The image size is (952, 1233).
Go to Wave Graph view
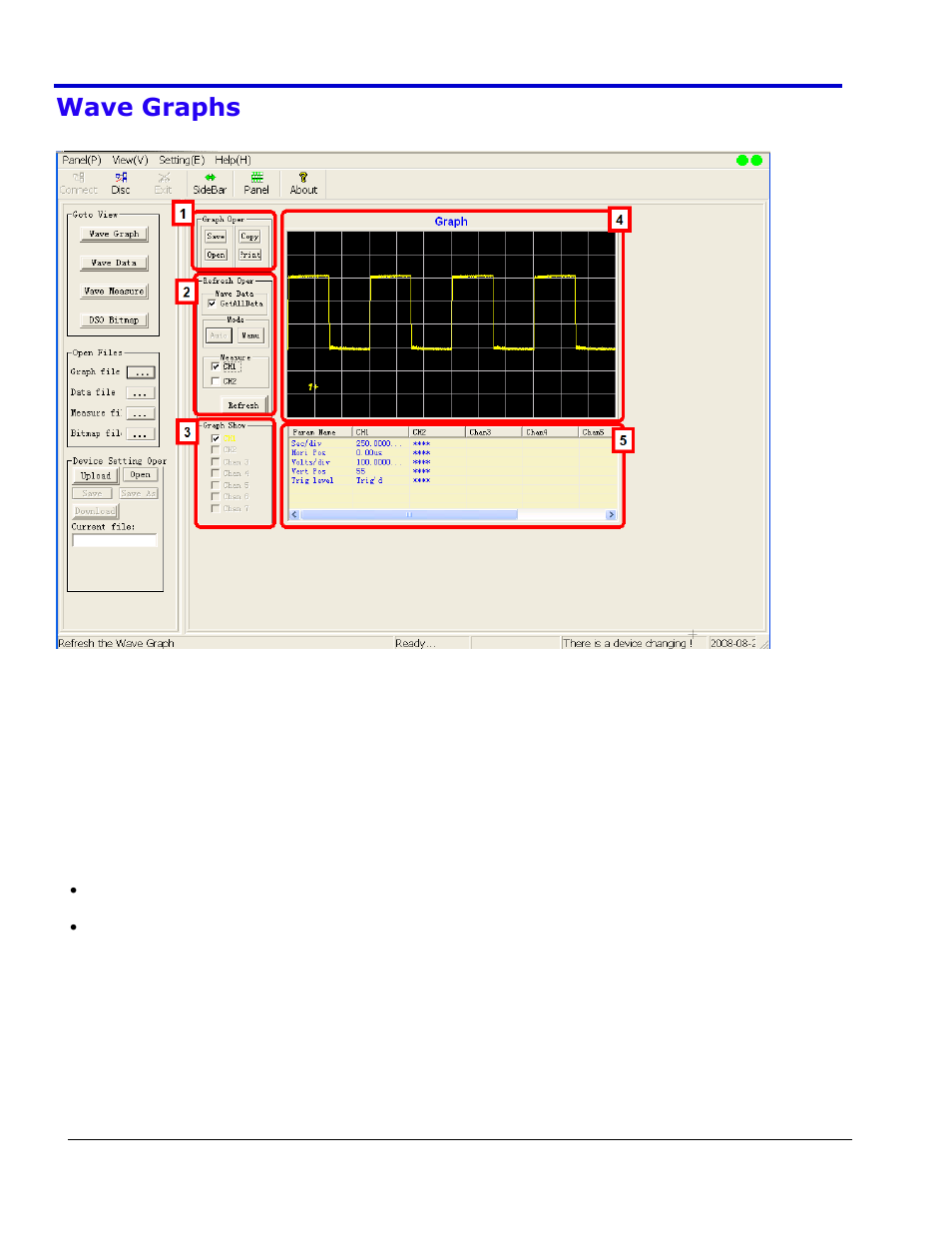pyautogui.click(x=114, y=234)
